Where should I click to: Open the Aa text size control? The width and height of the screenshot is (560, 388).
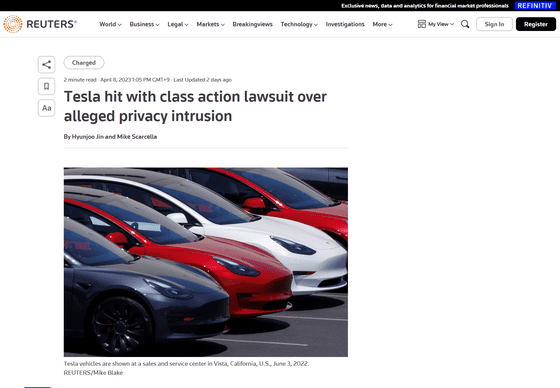[x=46, y=108]
